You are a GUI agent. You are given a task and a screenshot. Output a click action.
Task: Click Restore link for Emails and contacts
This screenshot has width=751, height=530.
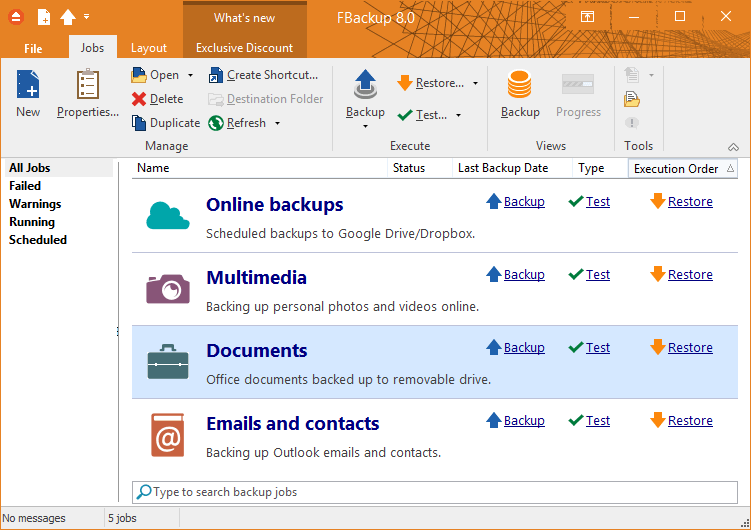690,420
